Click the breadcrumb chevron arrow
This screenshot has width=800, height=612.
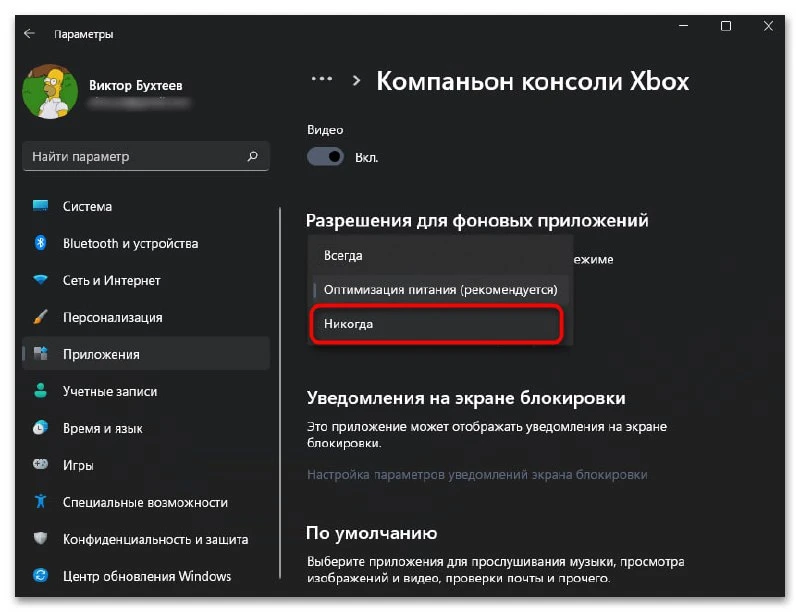click(x=357, y=81)
